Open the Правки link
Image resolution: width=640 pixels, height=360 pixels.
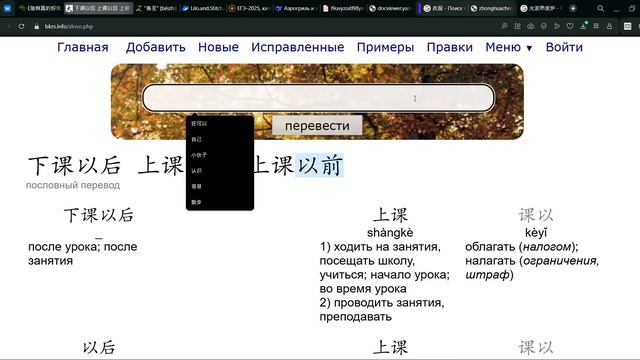[x=450, y=47]
